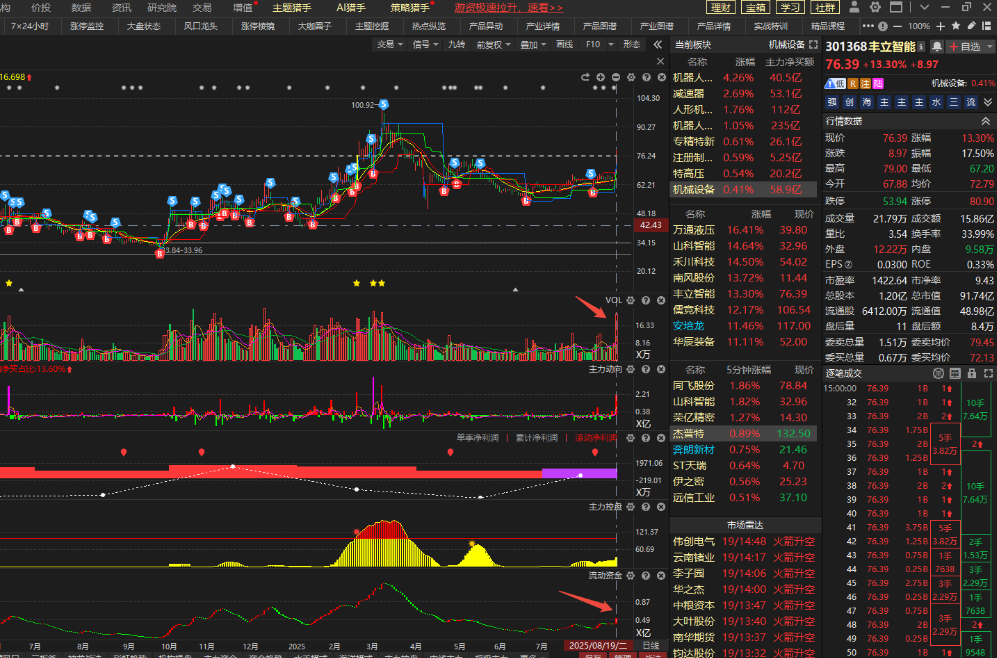Open the 研究院 menu
997x658 pixels.
(162, 8)
